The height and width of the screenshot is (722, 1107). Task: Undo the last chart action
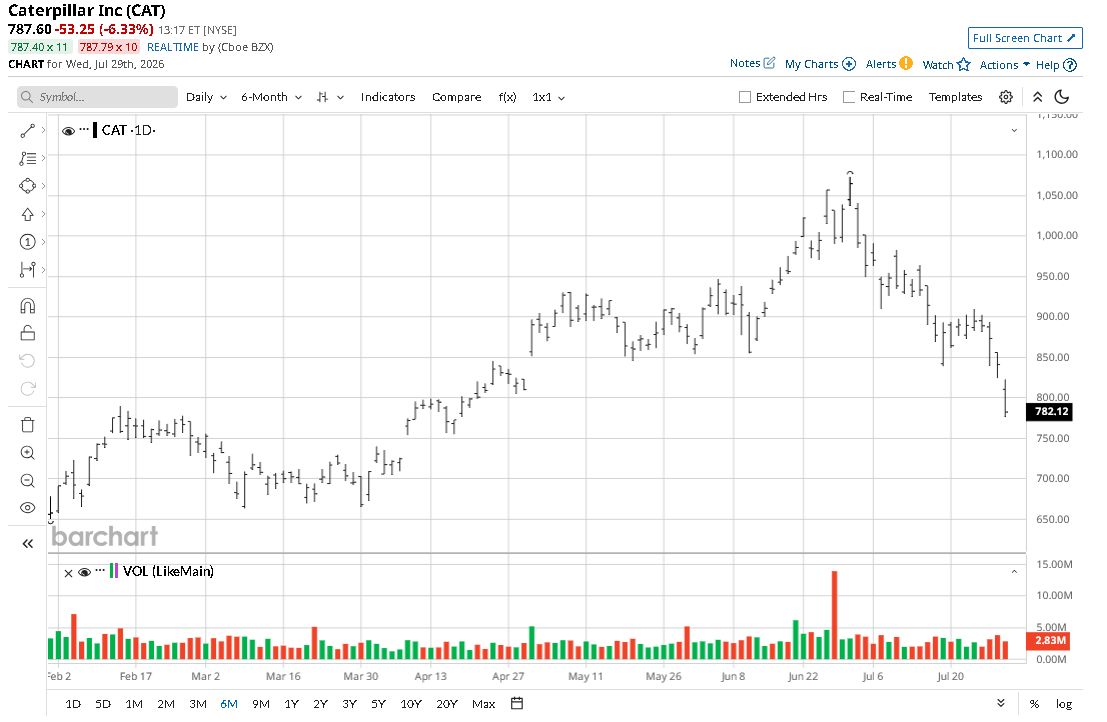(28, 361)
